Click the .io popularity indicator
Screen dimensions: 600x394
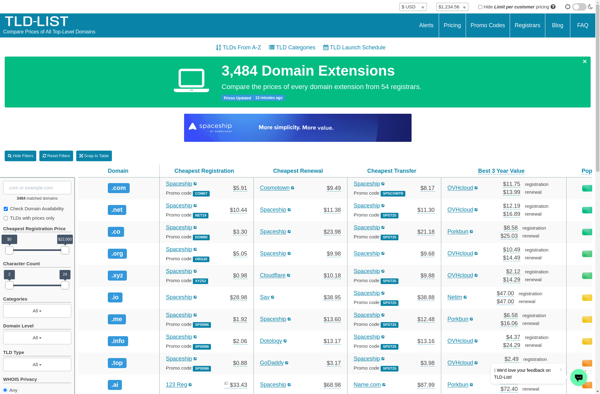point(587,297)
